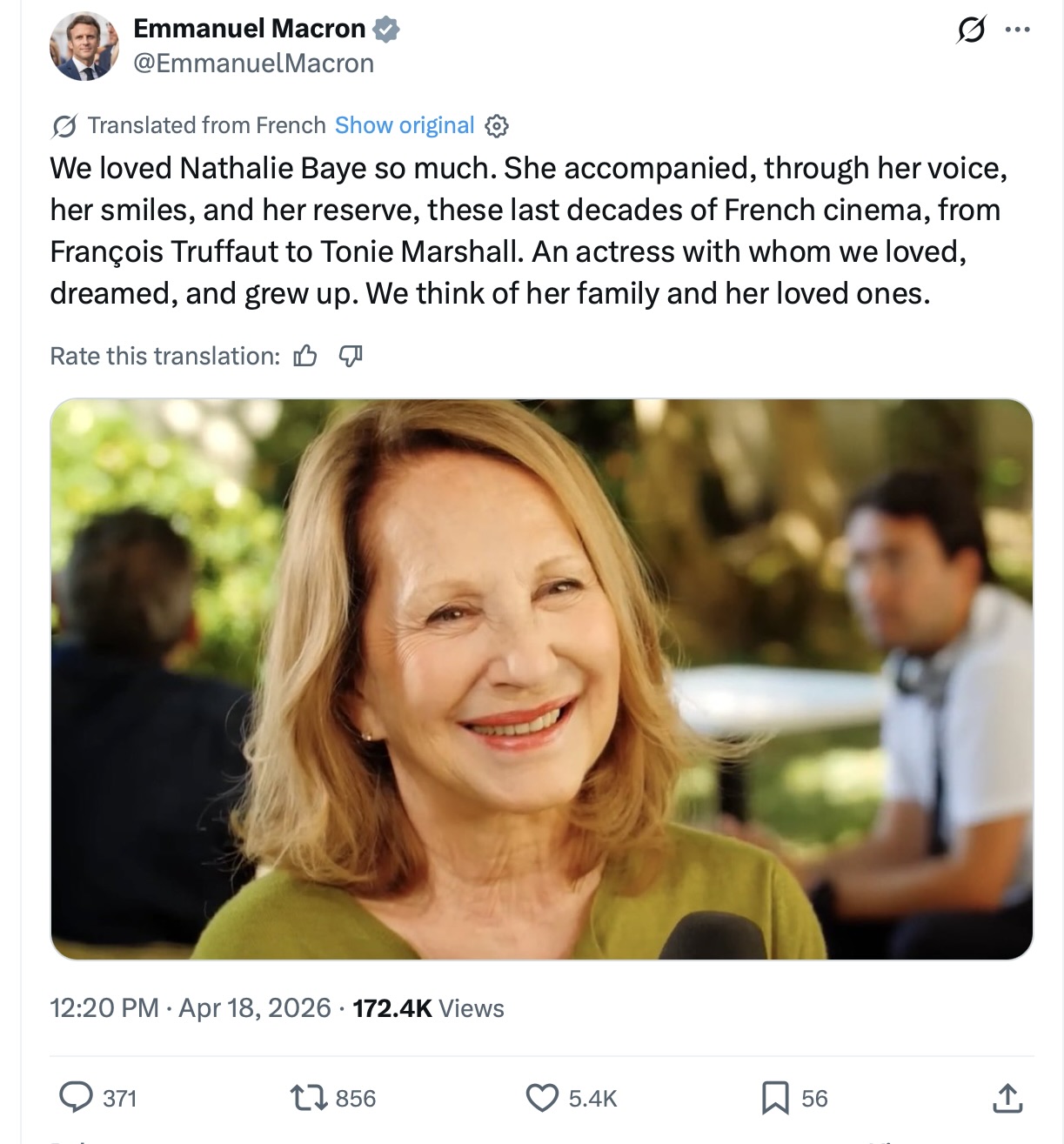This screenshot has width=1064, height=1144.
Task: Open the repost options icon
Action: [x=307, y=1098]
